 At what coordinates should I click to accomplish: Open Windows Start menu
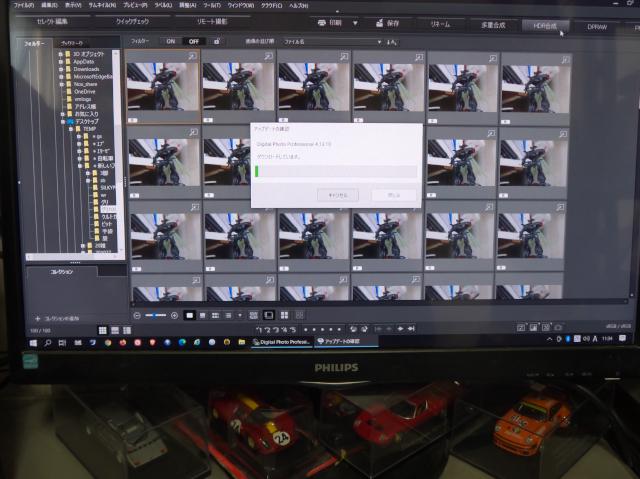33,343
